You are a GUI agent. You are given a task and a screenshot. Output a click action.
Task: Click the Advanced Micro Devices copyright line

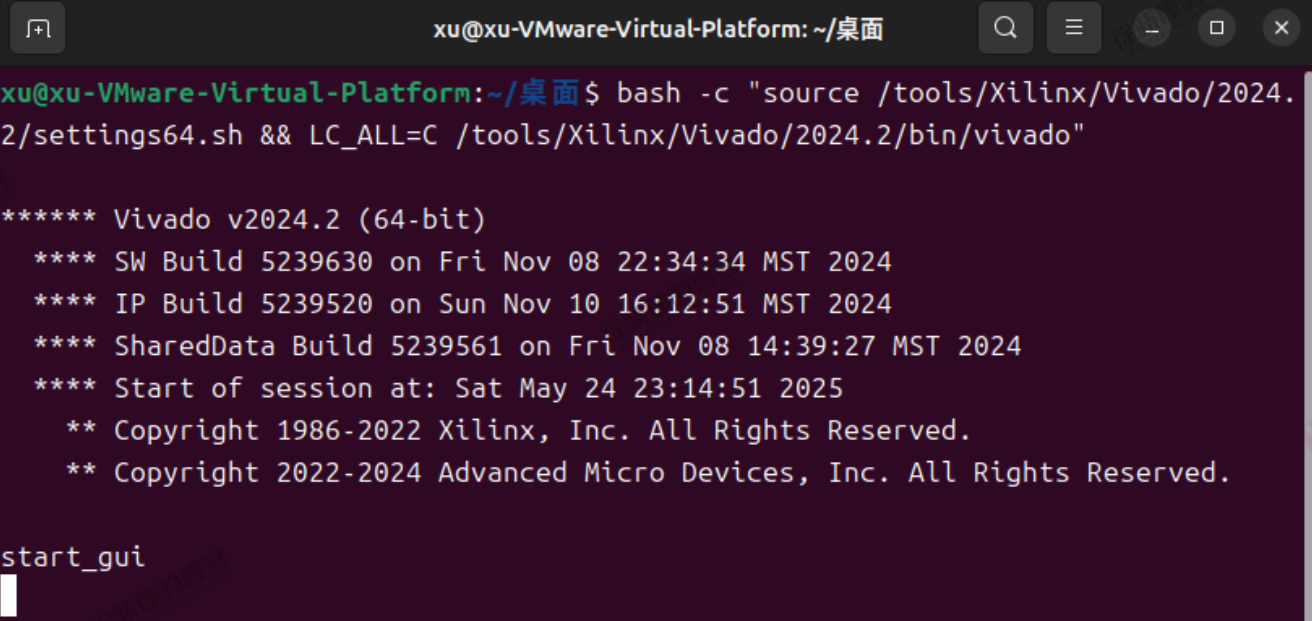(x=672, y=472)
